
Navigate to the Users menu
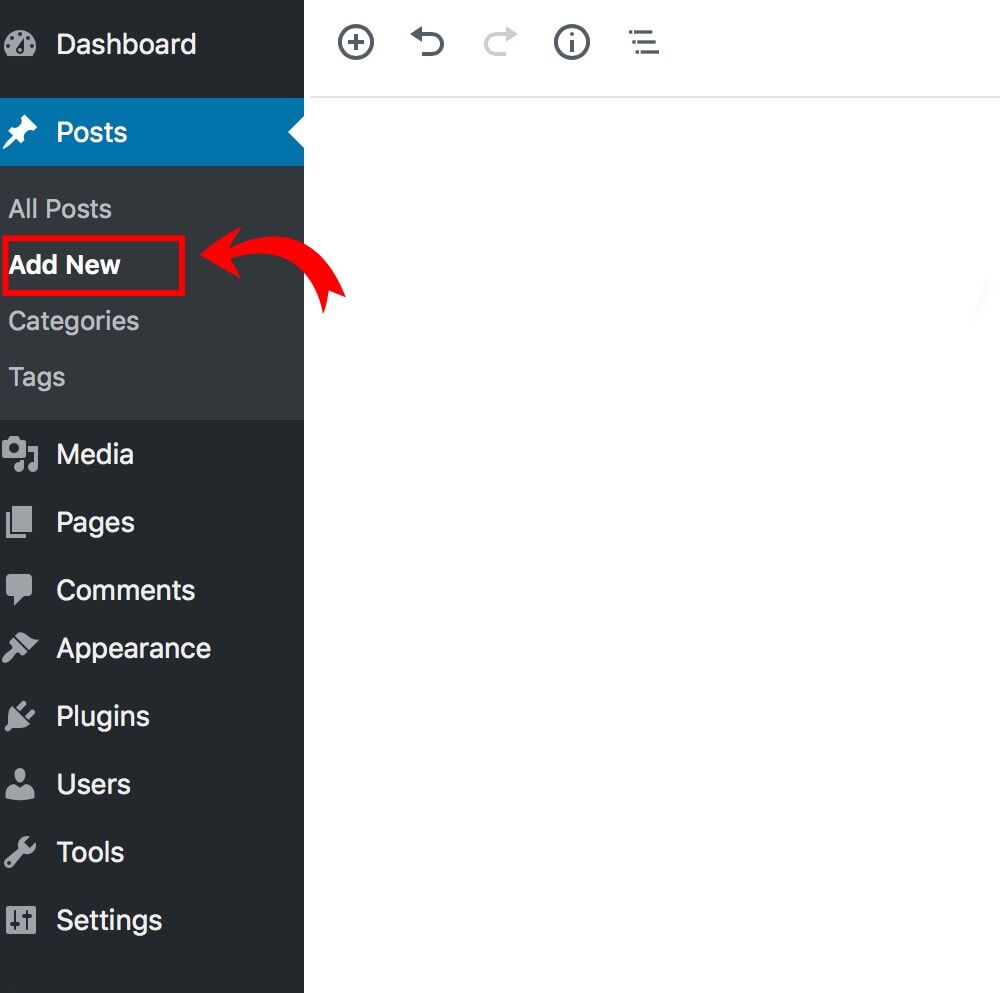(93, 784)
